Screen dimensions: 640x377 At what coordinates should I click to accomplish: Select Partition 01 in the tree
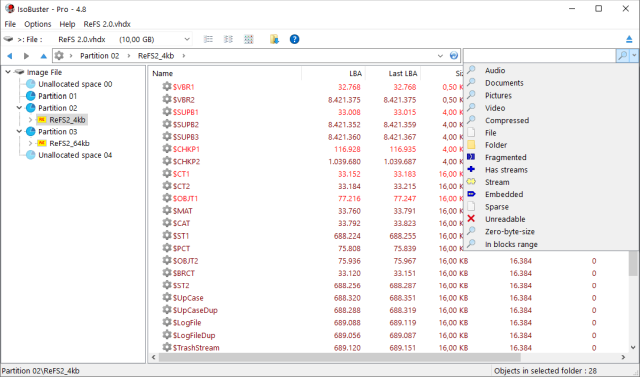[57, 96]
